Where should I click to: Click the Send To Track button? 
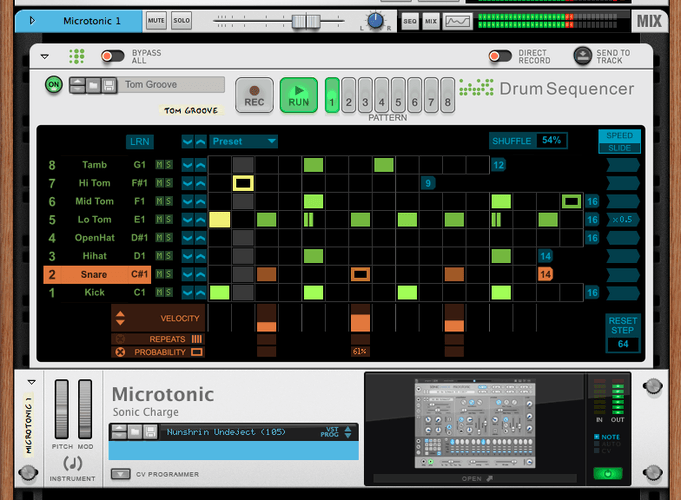pyautogui.click(x=582, y=56)
